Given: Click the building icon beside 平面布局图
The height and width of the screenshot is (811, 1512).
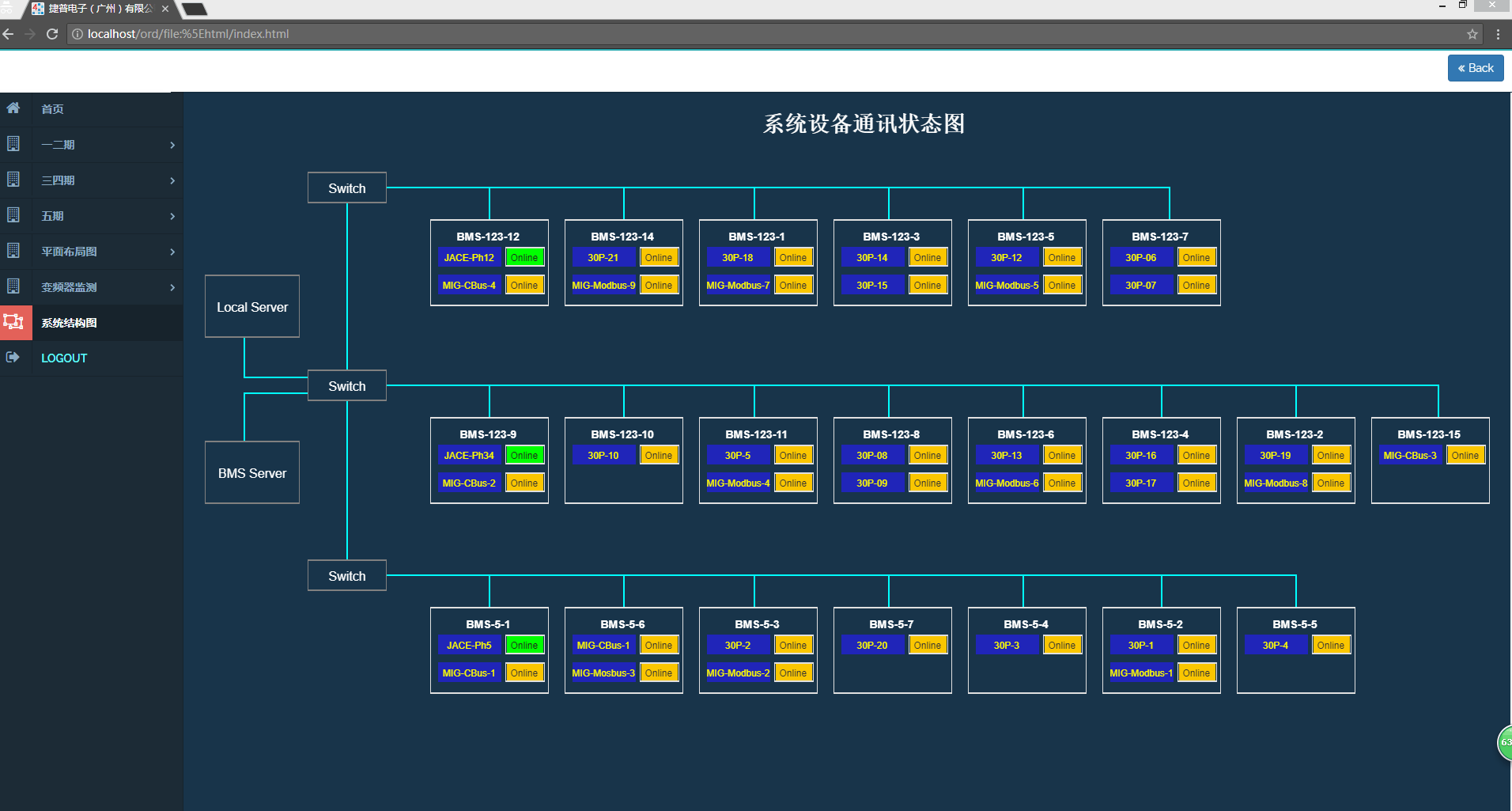Looking at the screenshot, I should (x=13, y=251).
